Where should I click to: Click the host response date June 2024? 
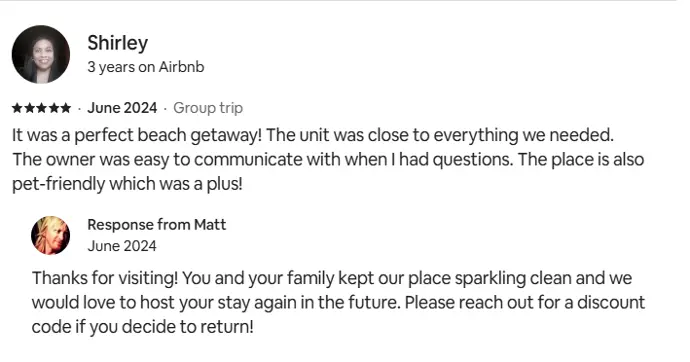pyautogui.click(x=122, y=246)
